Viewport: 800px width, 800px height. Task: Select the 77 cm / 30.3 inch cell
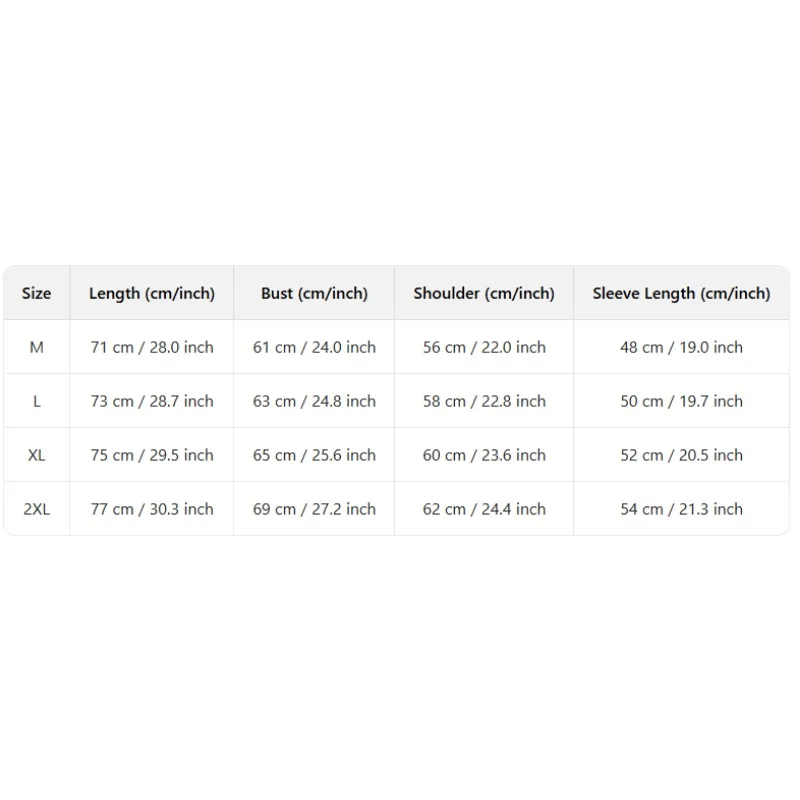[152, 509]
